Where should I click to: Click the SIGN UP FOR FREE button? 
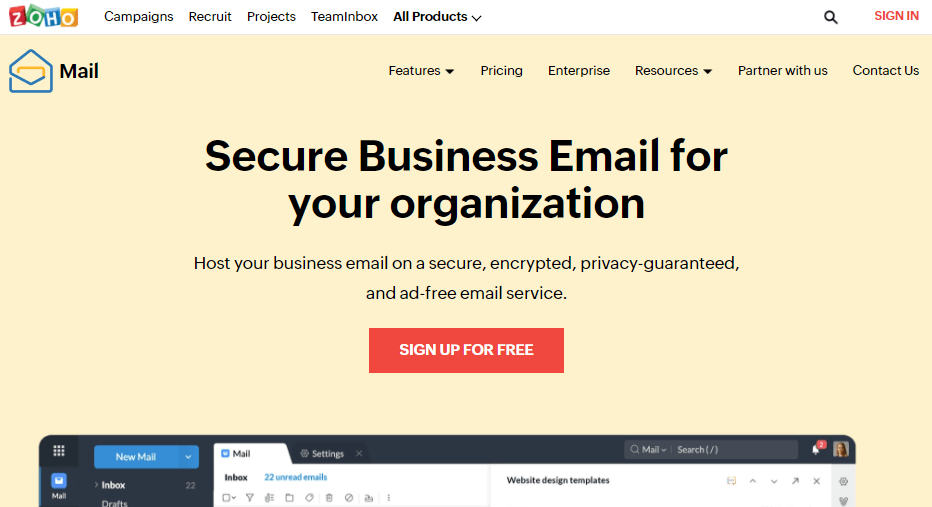[466, 350]
